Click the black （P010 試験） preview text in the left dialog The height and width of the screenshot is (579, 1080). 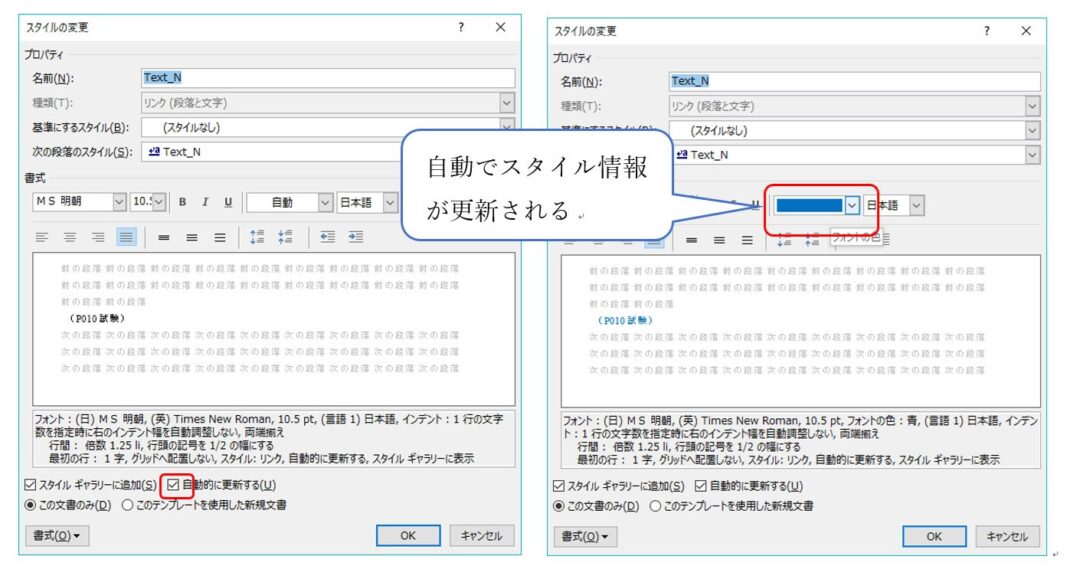[x=97, y=318]
